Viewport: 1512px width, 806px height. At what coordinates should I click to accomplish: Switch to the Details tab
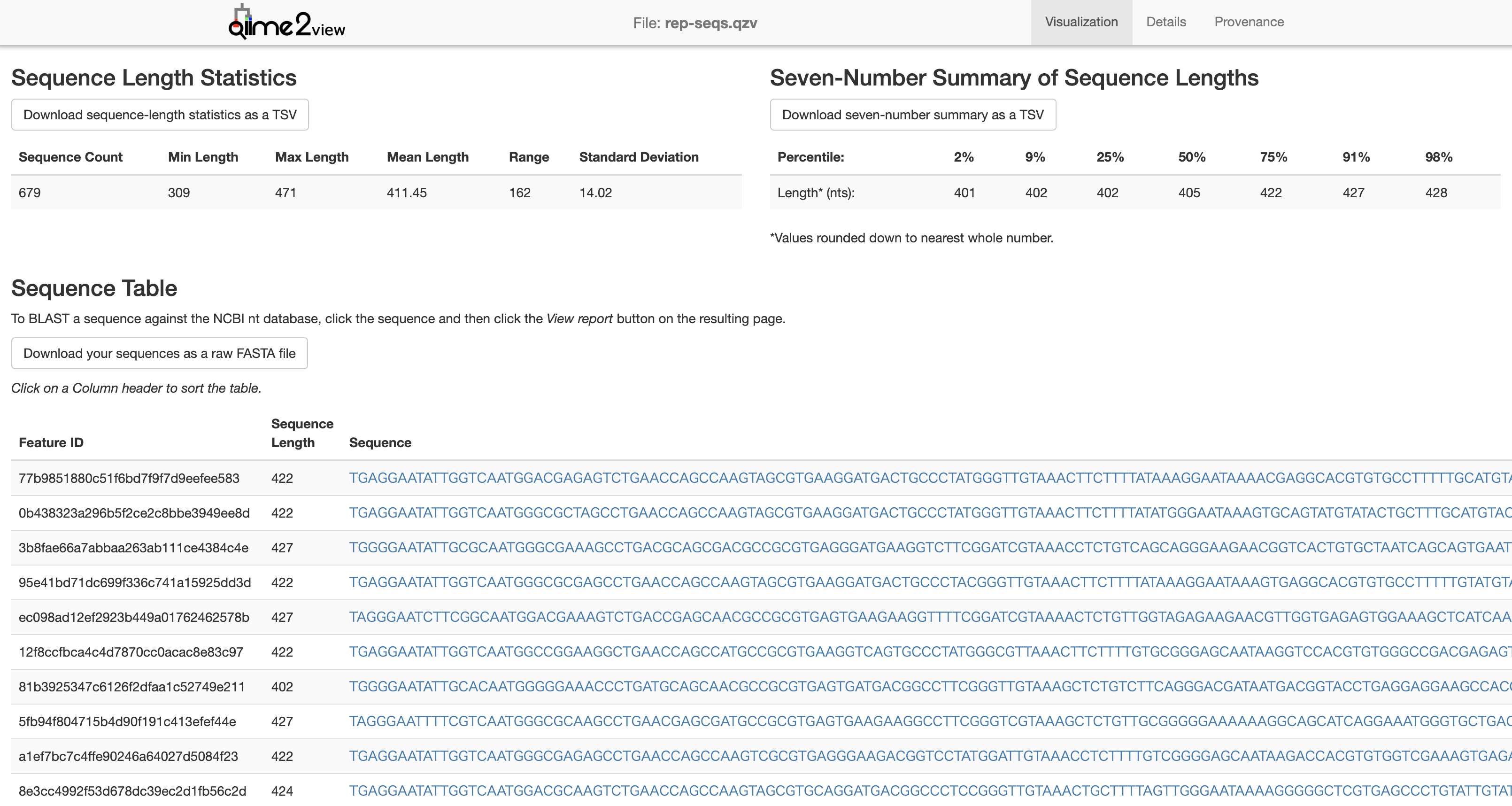1165,22
